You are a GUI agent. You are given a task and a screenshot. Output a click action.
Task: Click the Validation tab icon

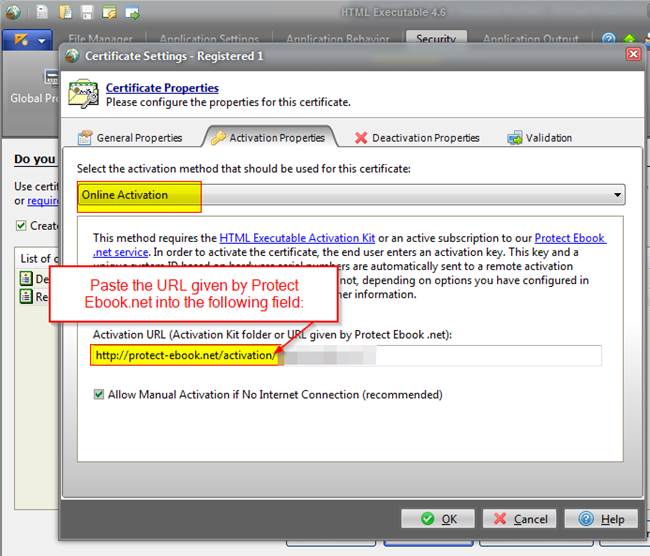pos(515,138)
